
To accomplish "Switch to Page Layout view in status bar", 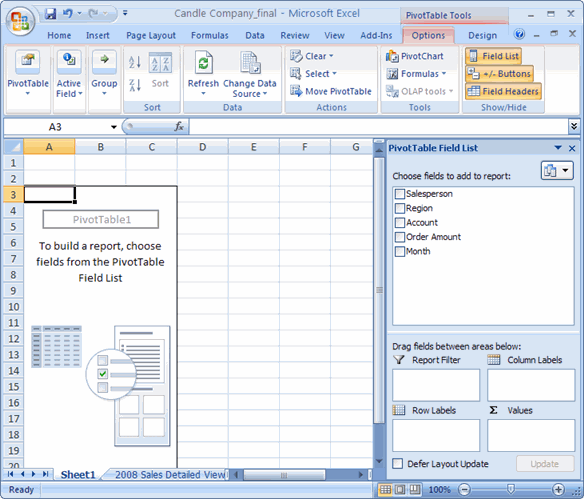I will (400, 489).
